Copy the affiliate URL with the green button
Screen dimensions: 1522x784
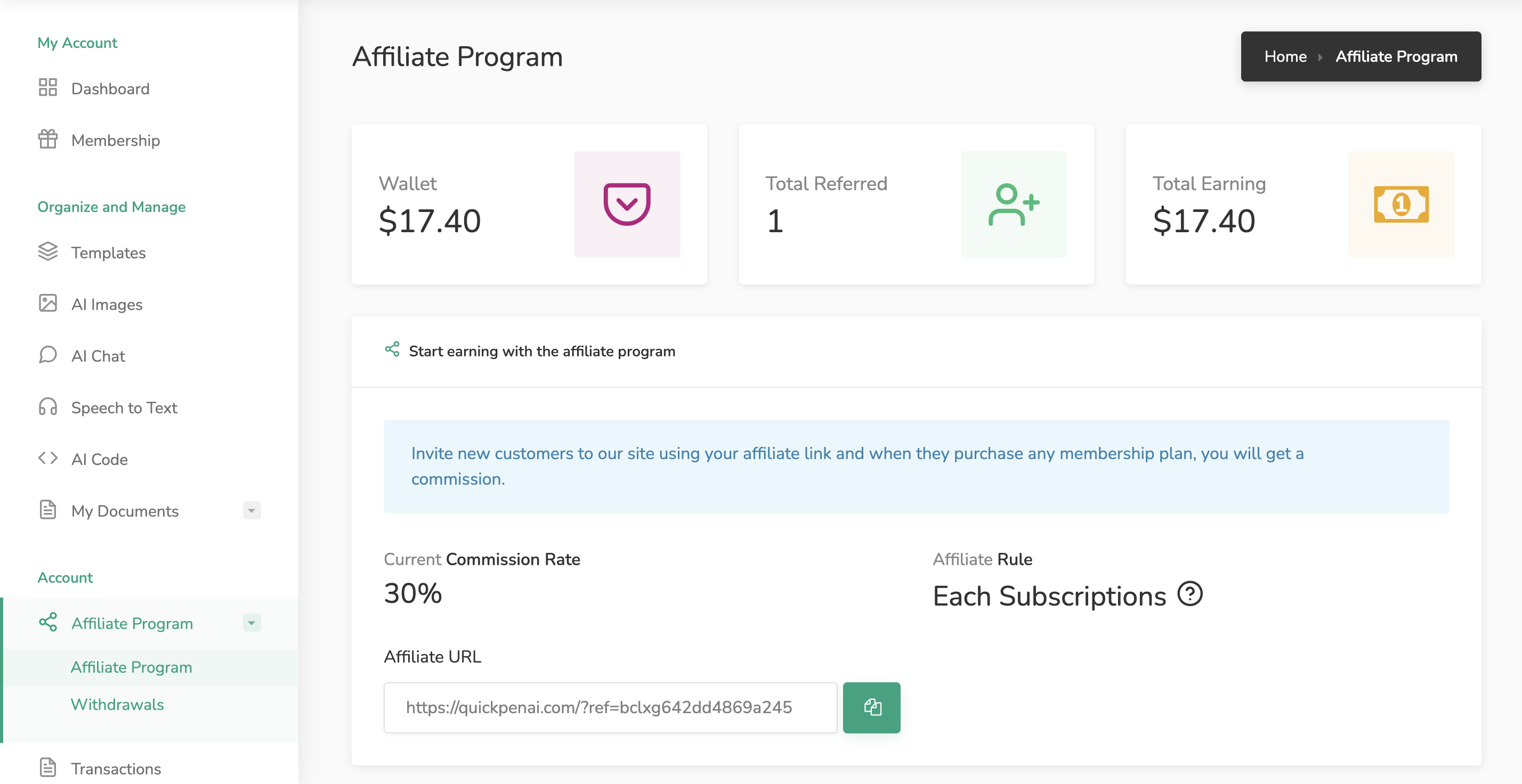tap(871, 707)
